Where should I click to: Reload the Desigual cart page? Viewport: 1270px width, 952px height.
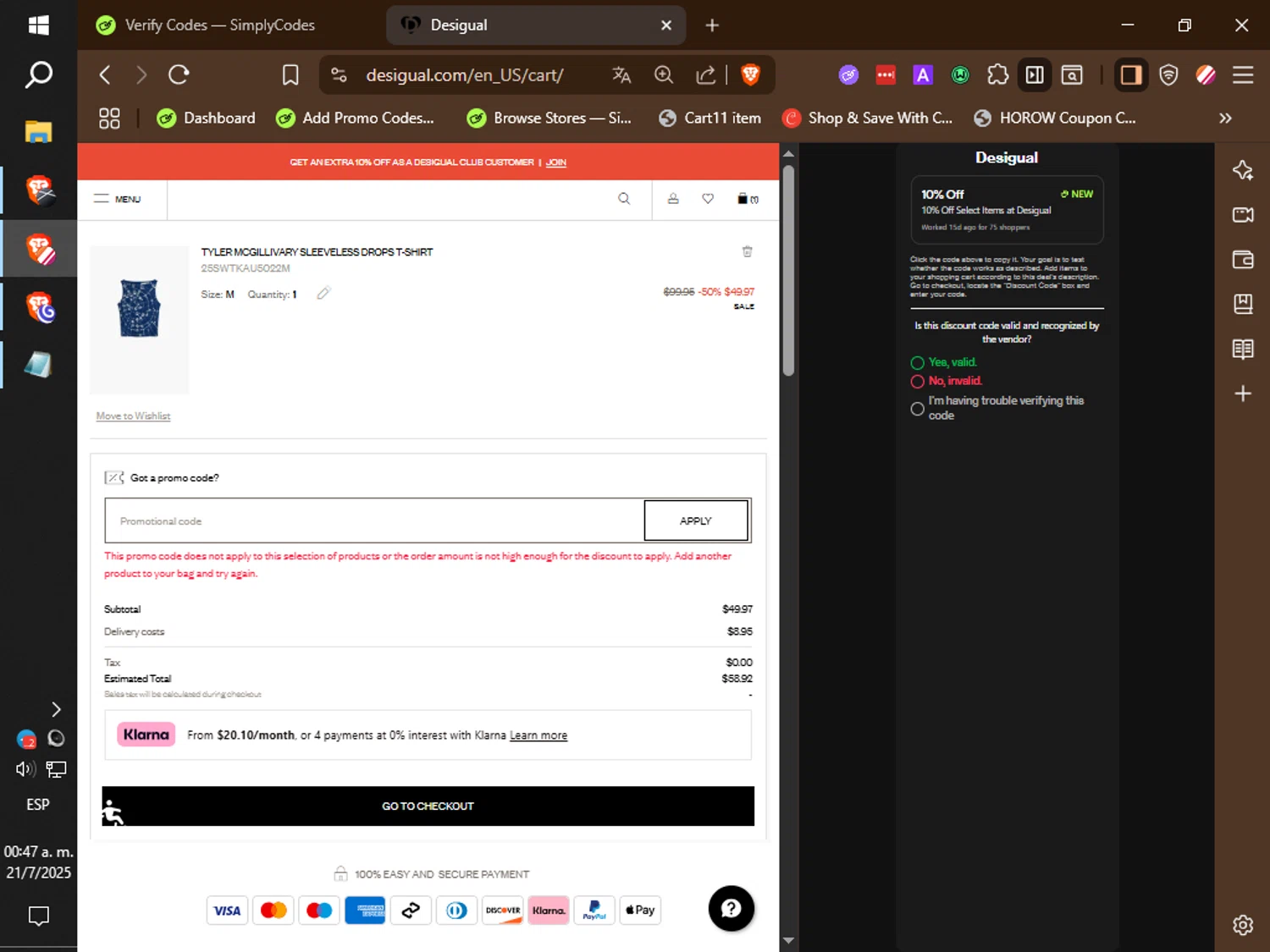(x=179, y=75)
